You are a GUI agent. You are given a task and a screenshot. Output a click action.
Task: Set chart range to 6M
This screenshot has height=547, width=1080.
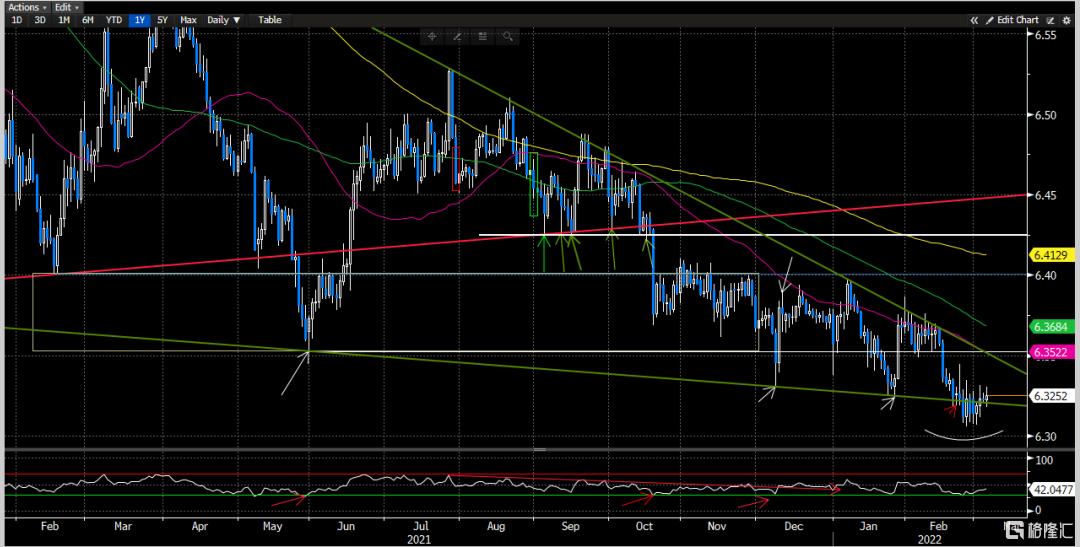(x=87, y=20)
